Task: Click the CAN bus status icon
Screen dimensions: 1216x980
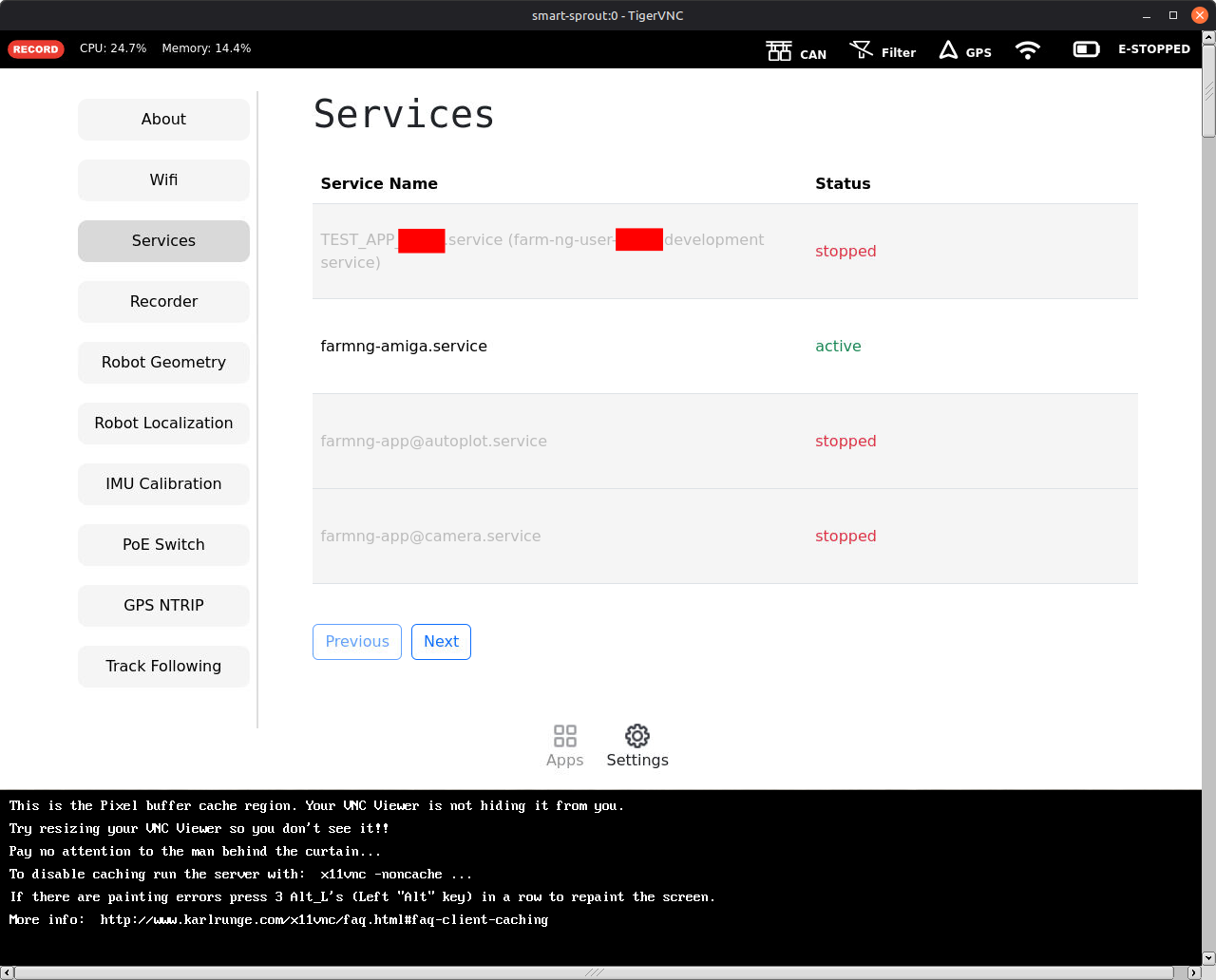Action: click(x=779, y=51)
